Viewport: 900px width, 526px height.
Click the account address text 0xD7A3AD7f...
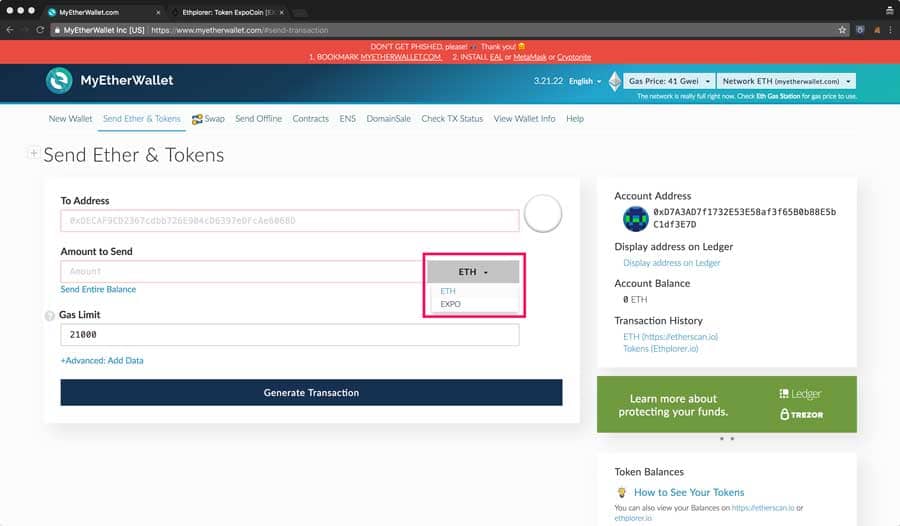pos(744,218)
